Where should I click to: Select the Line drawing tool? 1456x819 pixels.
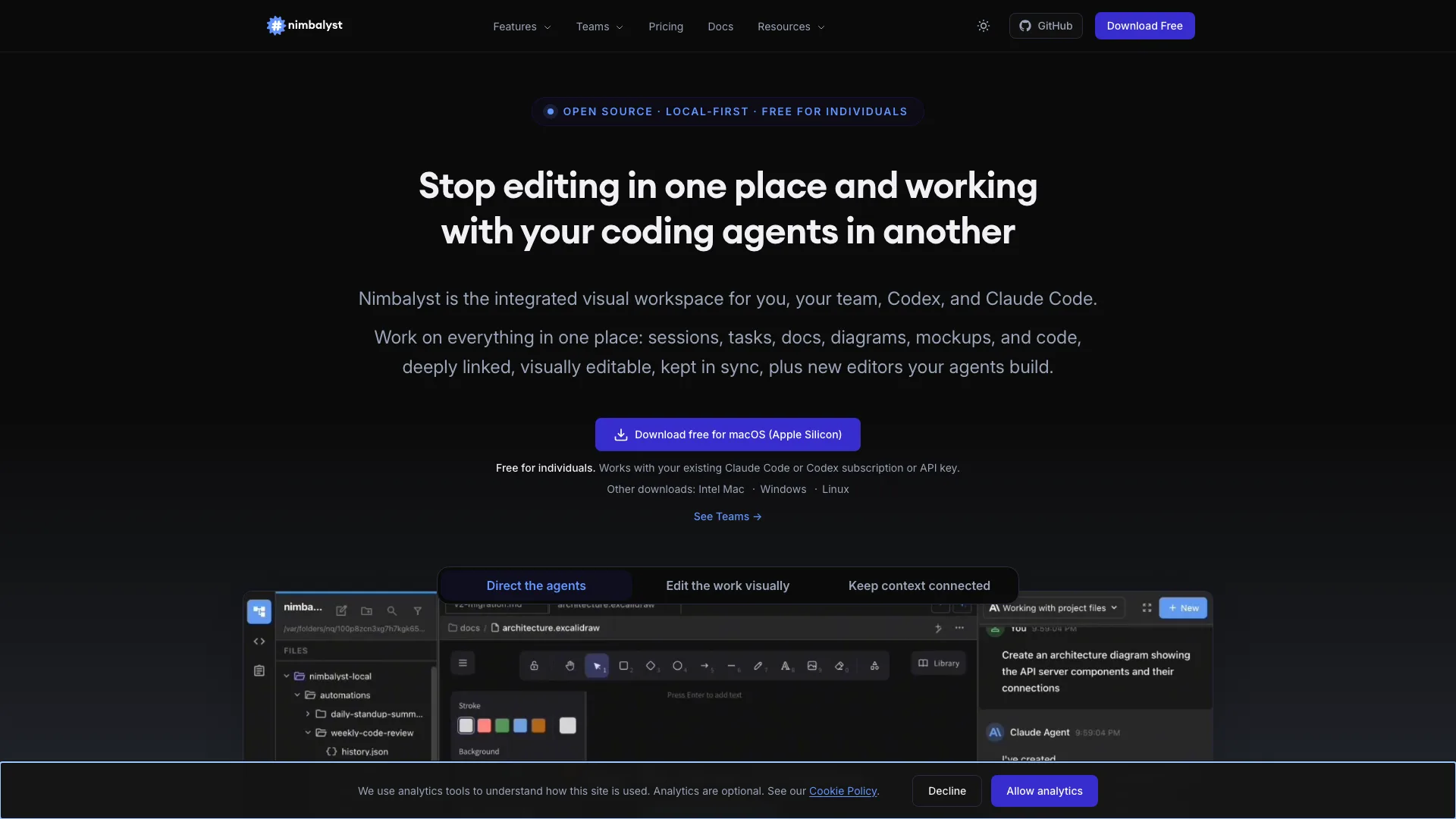tap(732, 666)
